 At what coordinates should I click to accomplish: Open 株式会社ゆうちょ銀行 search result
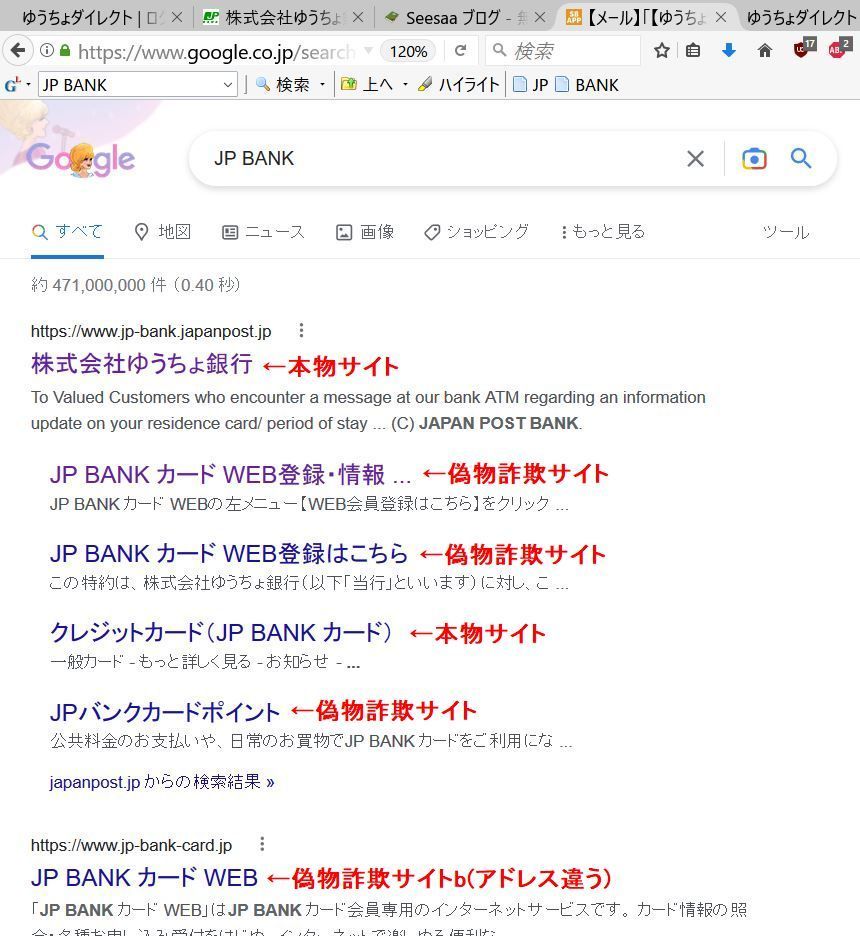click(x=142, y=364)
